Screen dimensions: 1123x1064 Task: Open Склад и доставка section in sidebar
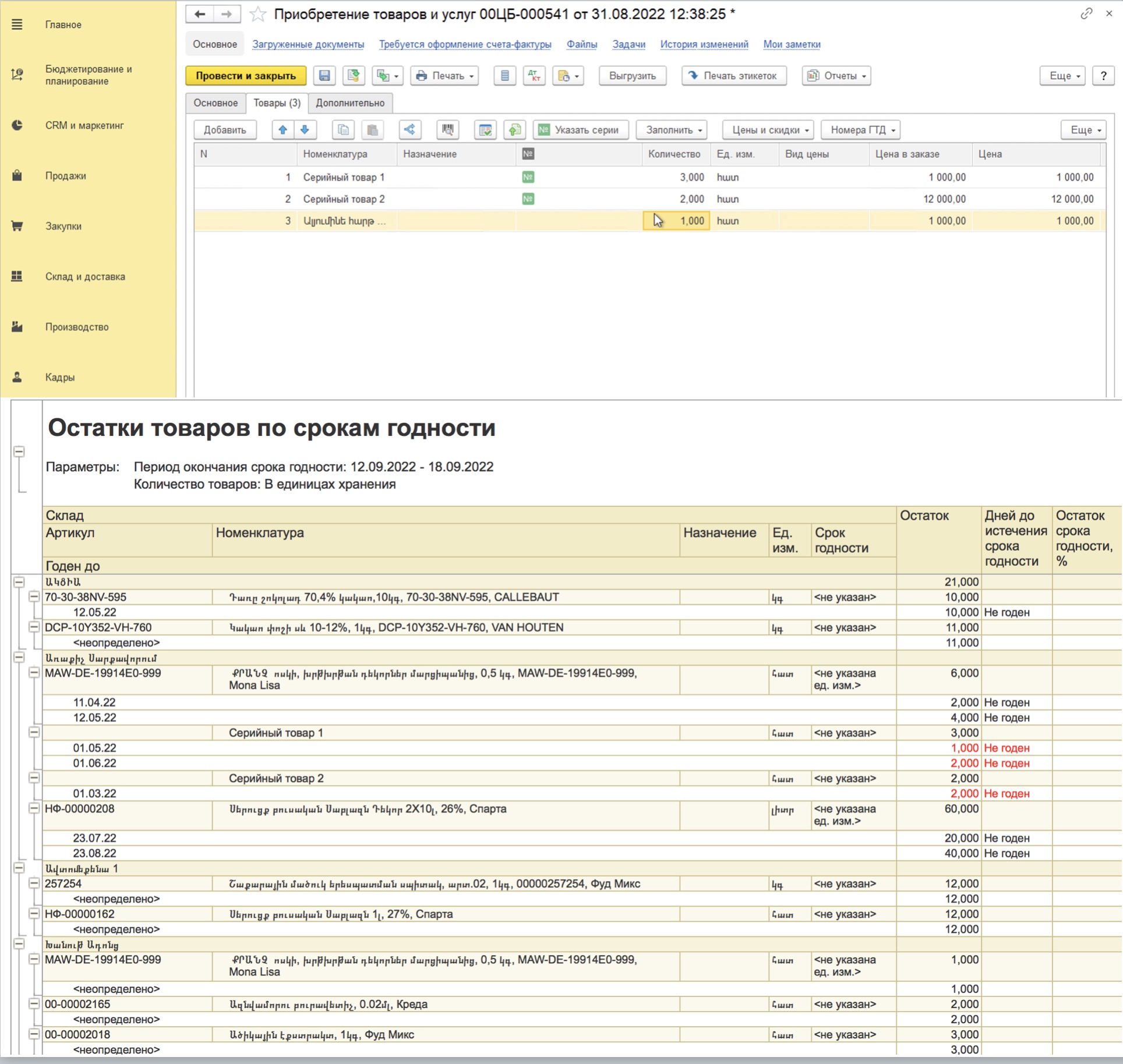pyautogui.click(x=85, y=277)
